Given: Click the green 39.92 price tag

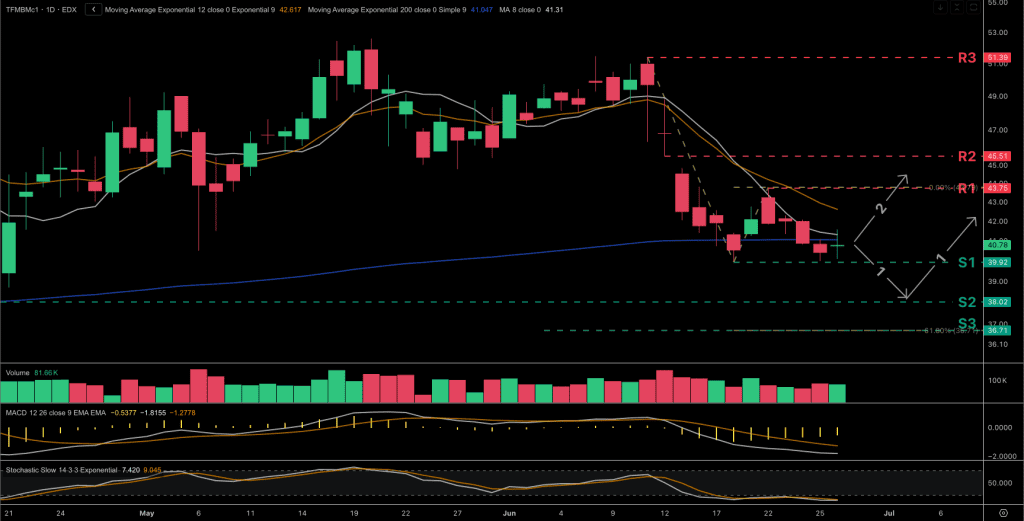Looking at the screenshot, I should (x=998, y=262).
